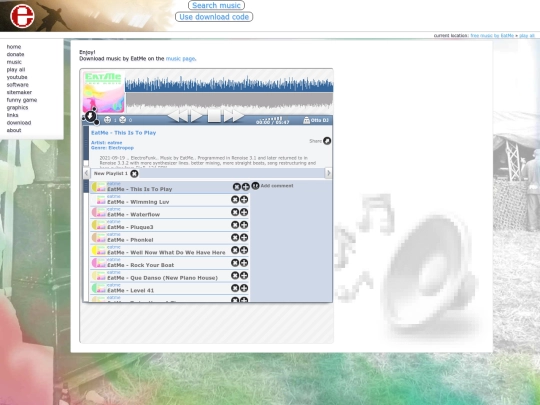The image size is (540, 405).
Task: Click the angry smiley dislike icon
Action: [x=122, y=120]
